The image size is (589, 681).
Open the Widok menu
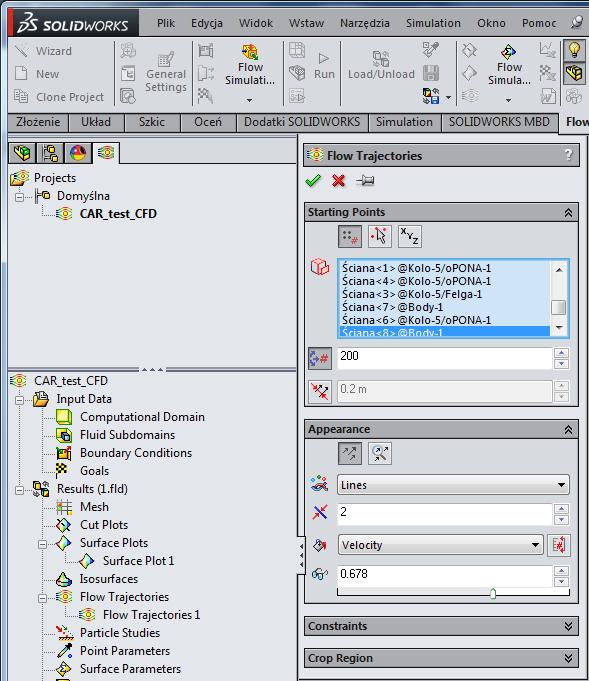(256, 23)
